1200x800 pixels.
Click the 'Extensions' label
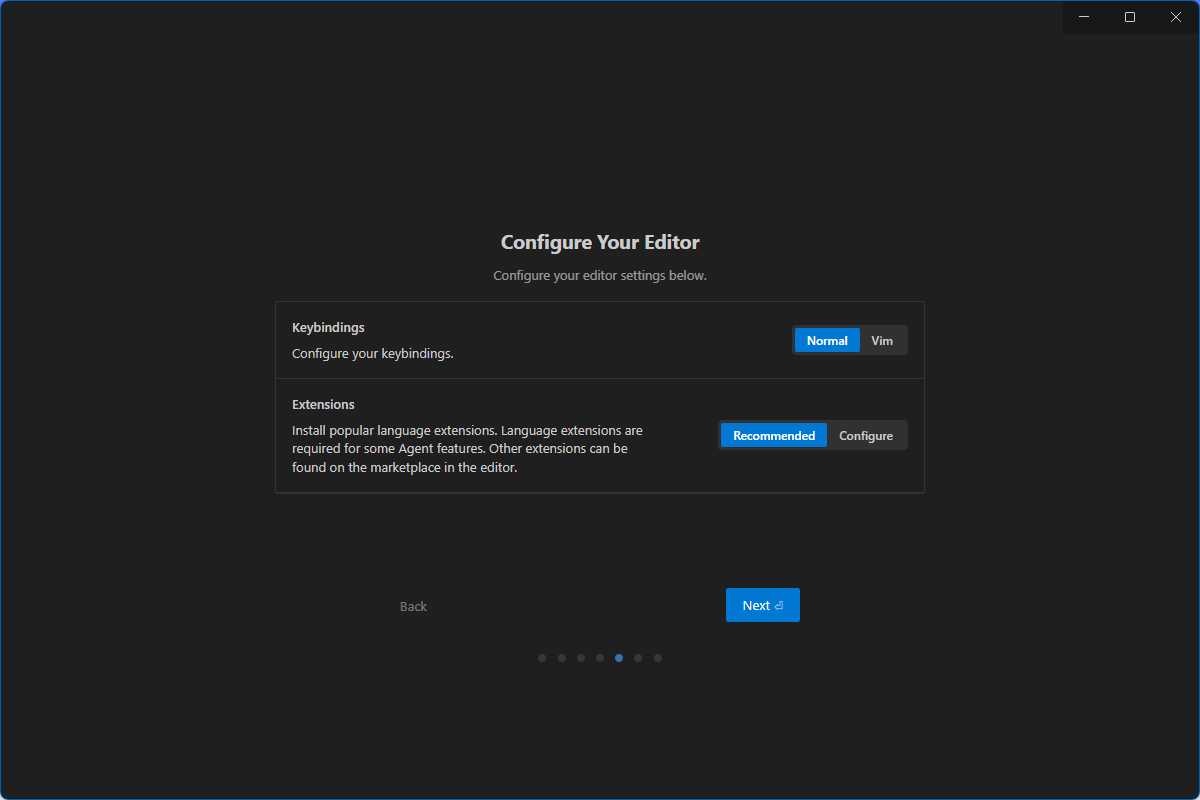pyautogui.click(x=323, y=405)
